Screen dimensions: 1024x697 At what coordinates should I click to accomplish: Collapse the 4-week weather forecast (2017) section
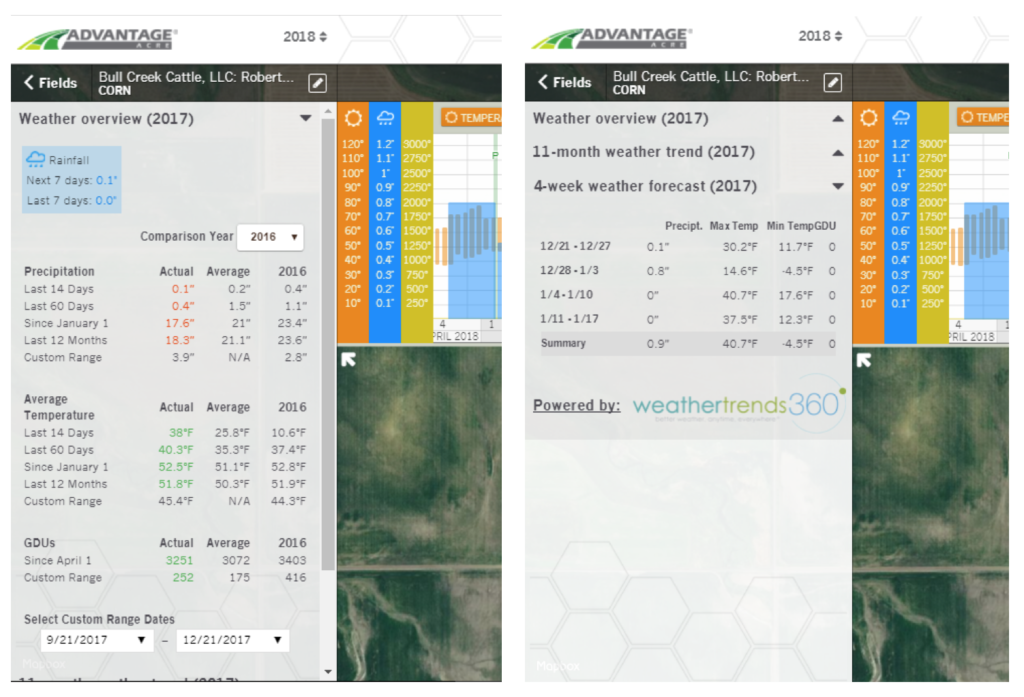click(838, 187)
